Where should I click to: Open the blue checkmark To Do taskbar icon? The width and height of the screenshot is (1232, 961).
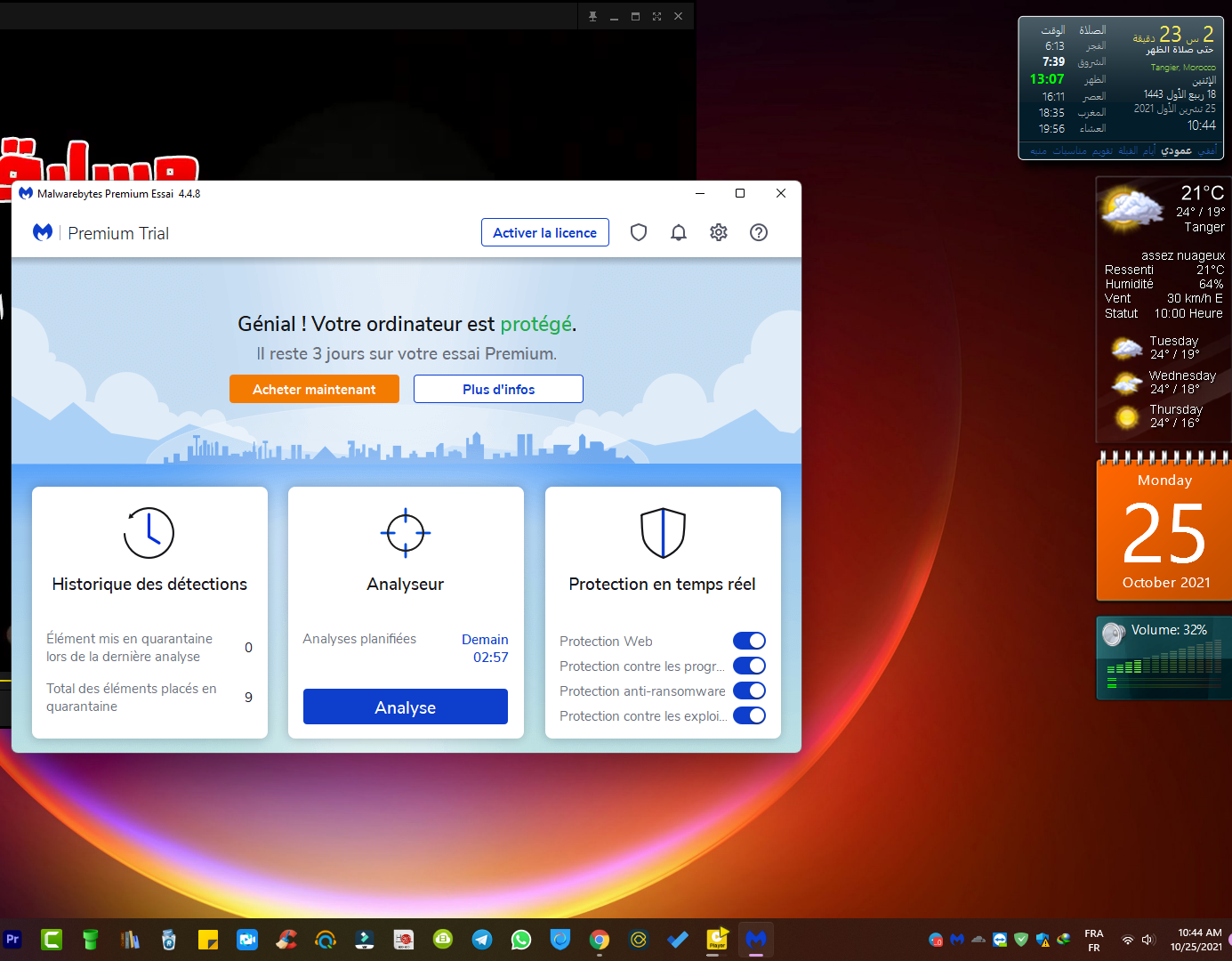[678, 939]
